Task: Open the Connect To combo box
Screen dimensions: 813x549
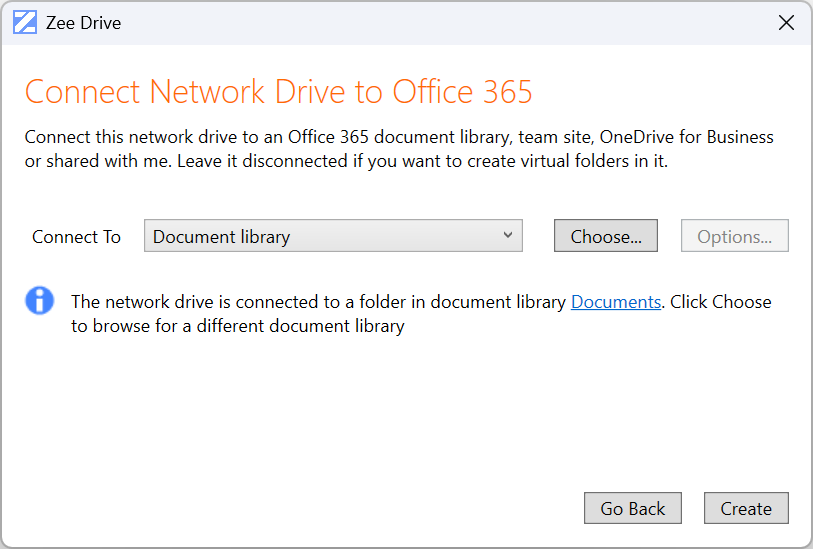Action: (x=333, y=237)
